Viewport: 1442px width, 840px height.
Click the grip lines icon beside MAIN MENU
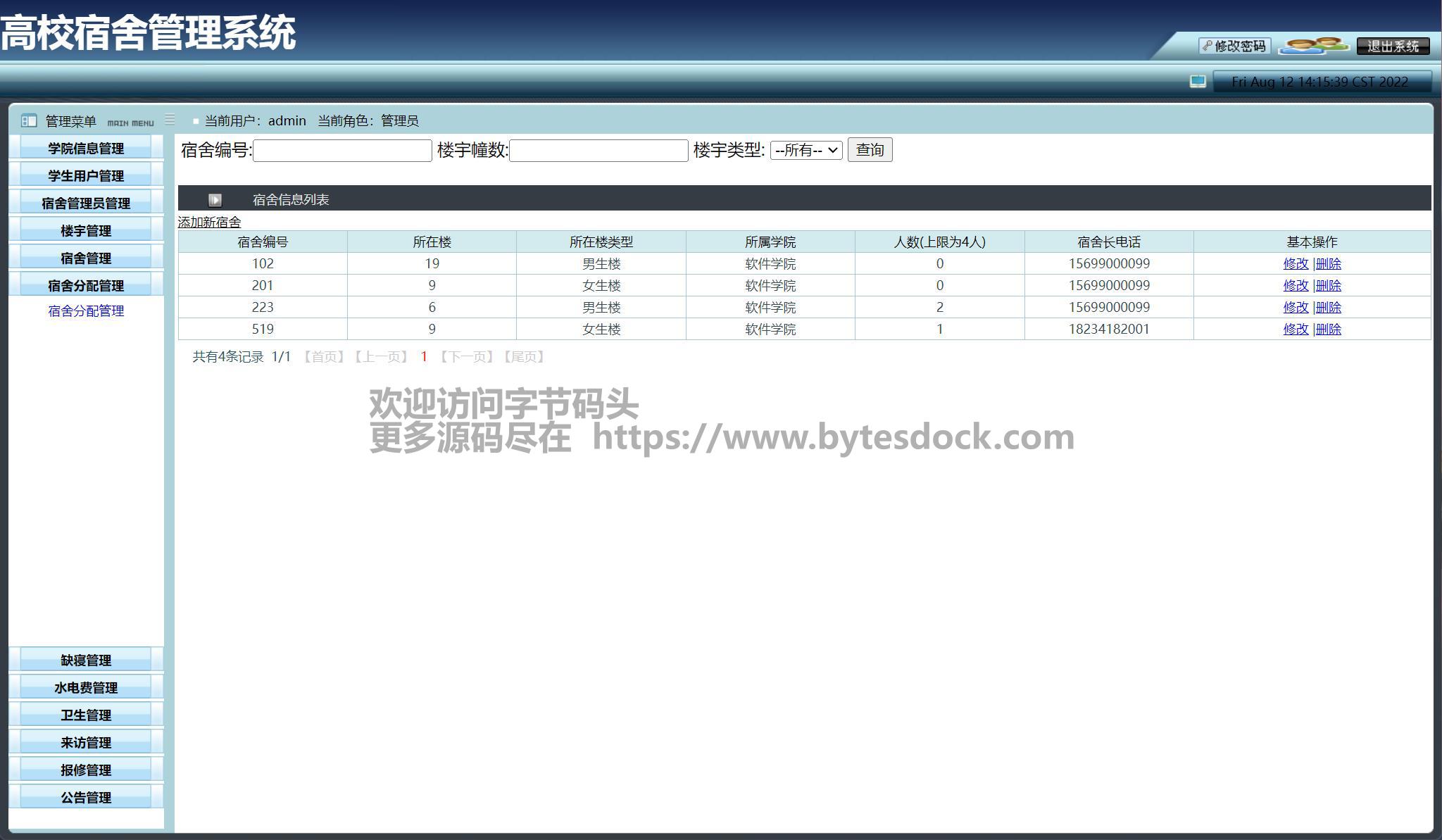click(x=170, y=120)
